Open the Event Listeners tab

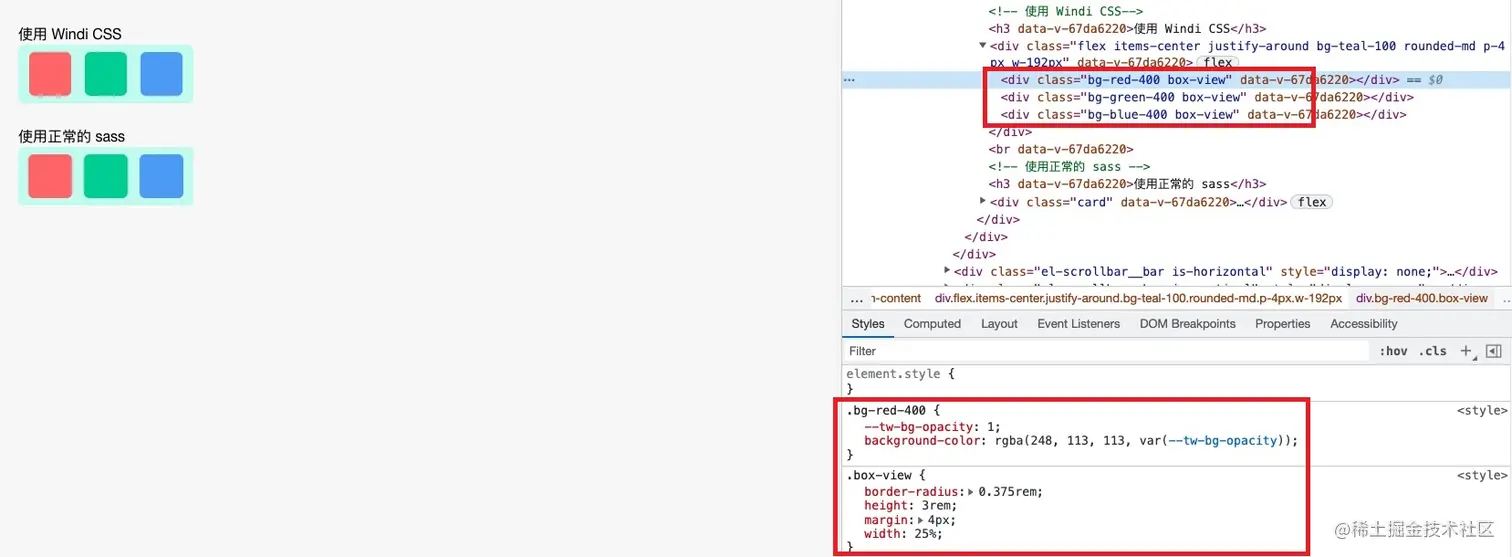(1076, 324)
